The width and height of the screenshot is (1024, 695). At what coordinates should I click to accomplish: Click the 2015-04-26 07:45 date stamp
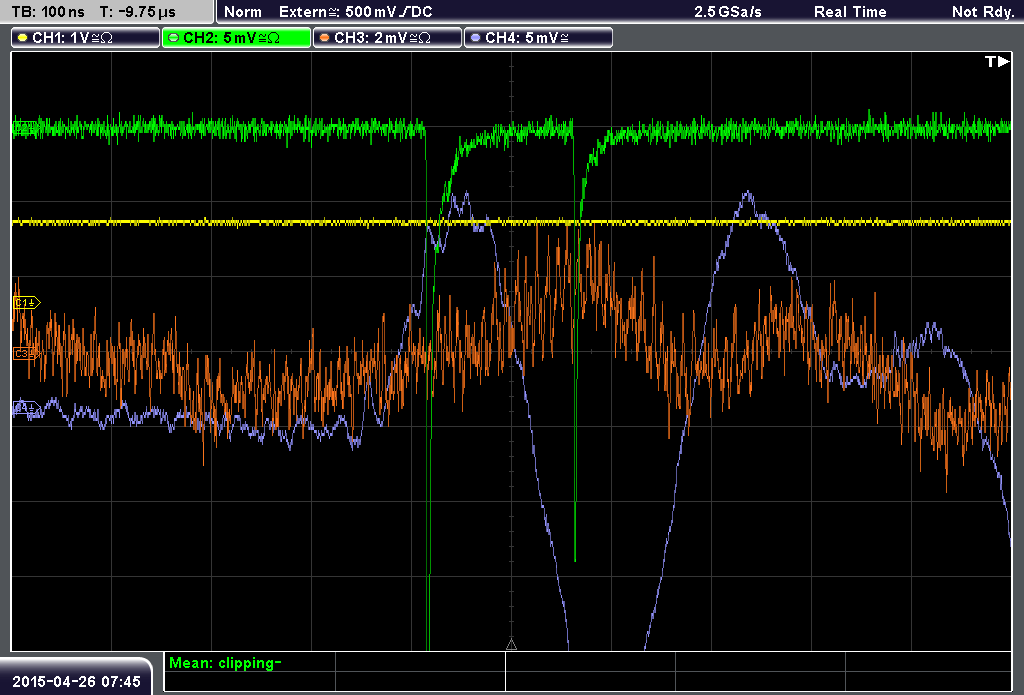tap(76, 681)
